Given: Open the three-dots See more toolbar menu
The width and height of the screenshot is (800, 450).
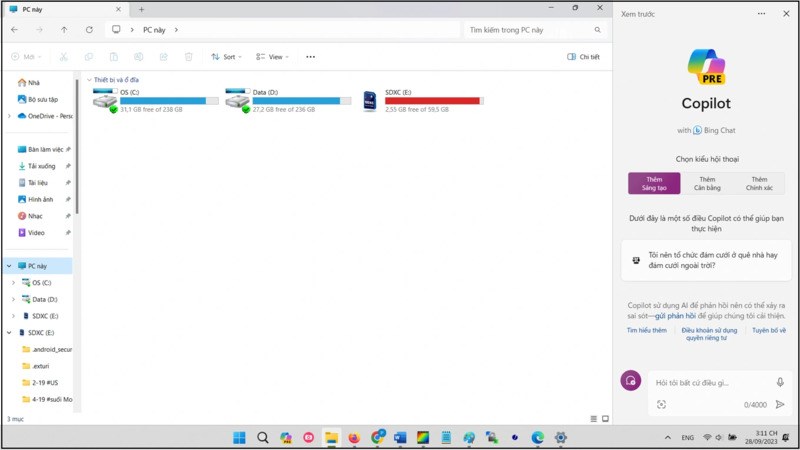Looking at the screenshot, I should click(310, 57).
